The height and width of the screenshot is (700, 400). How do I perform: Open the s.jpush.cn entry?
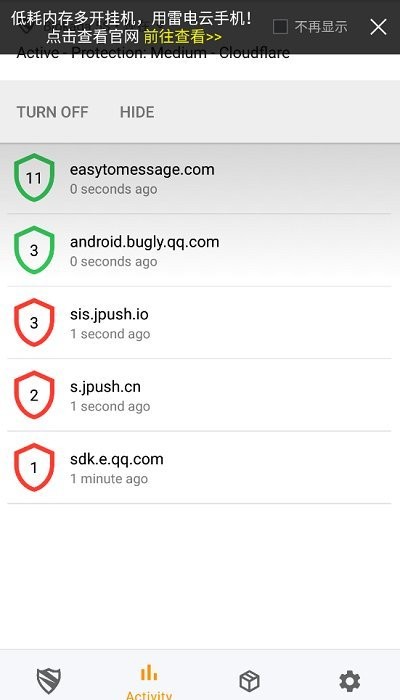pyautogui.click(x=200, y=395)
